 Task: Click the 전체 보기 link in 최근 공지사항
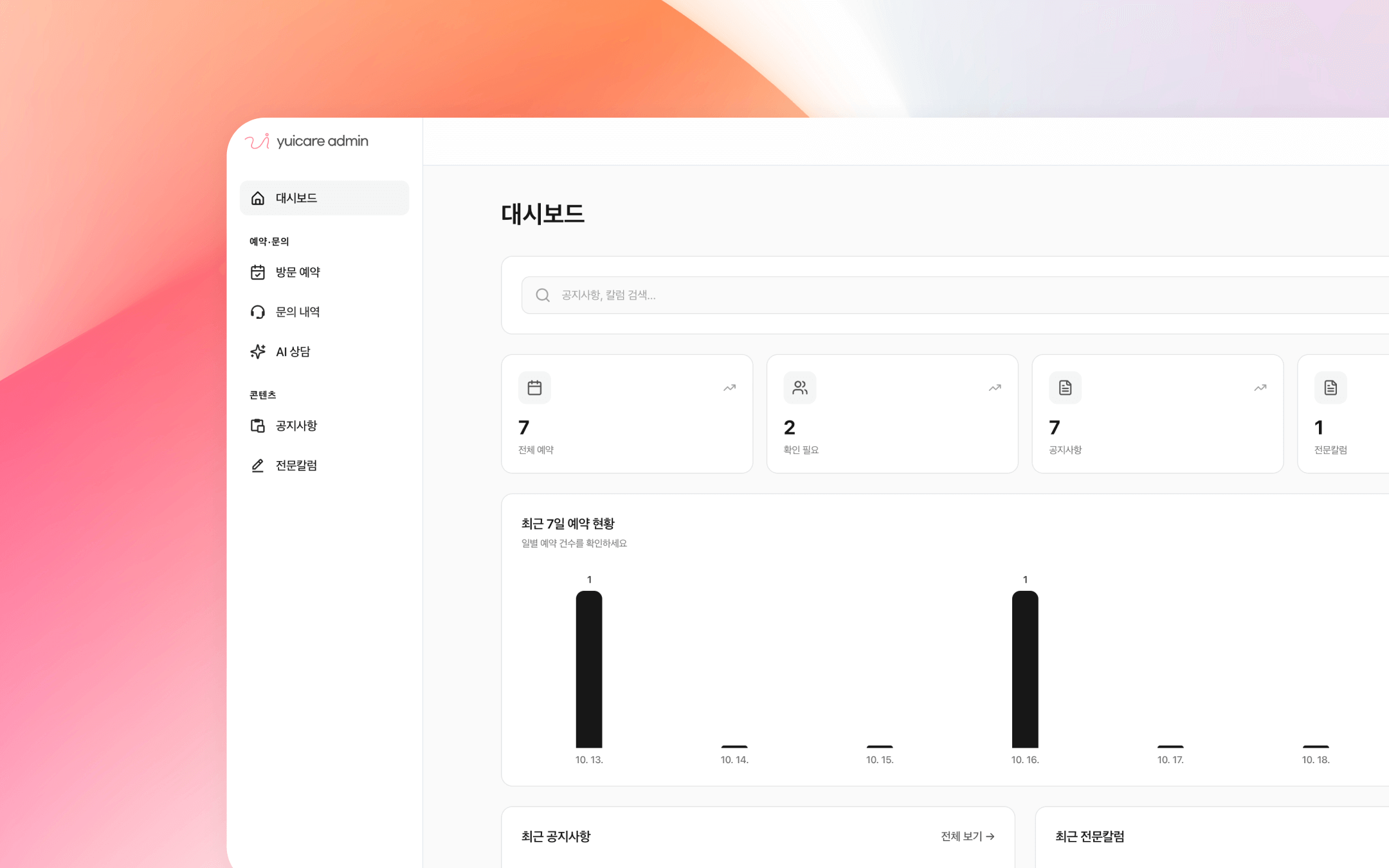click(x=967, y=836)
